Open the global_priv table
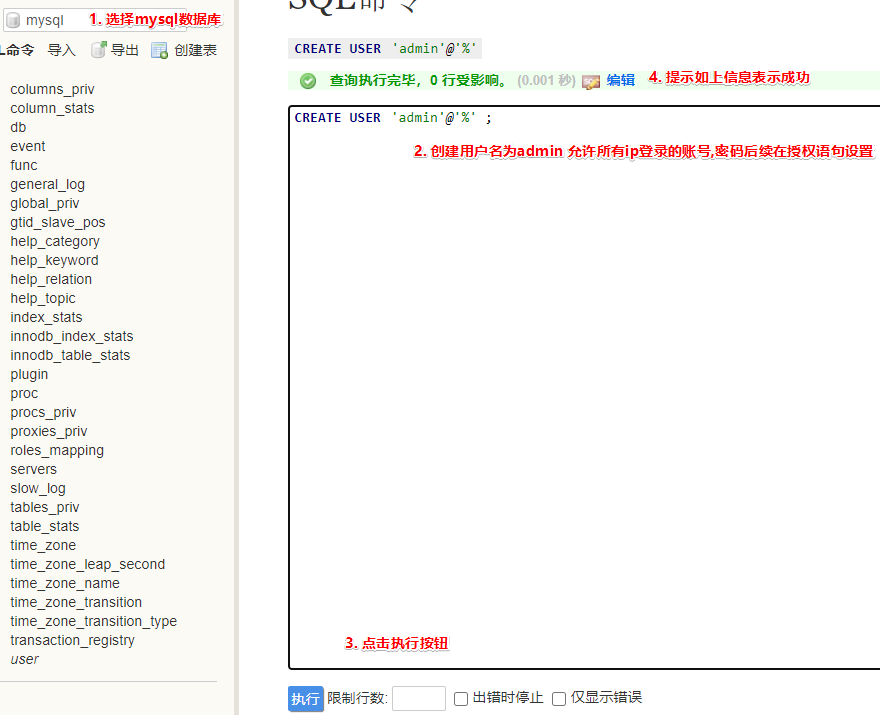 [45, 204]
